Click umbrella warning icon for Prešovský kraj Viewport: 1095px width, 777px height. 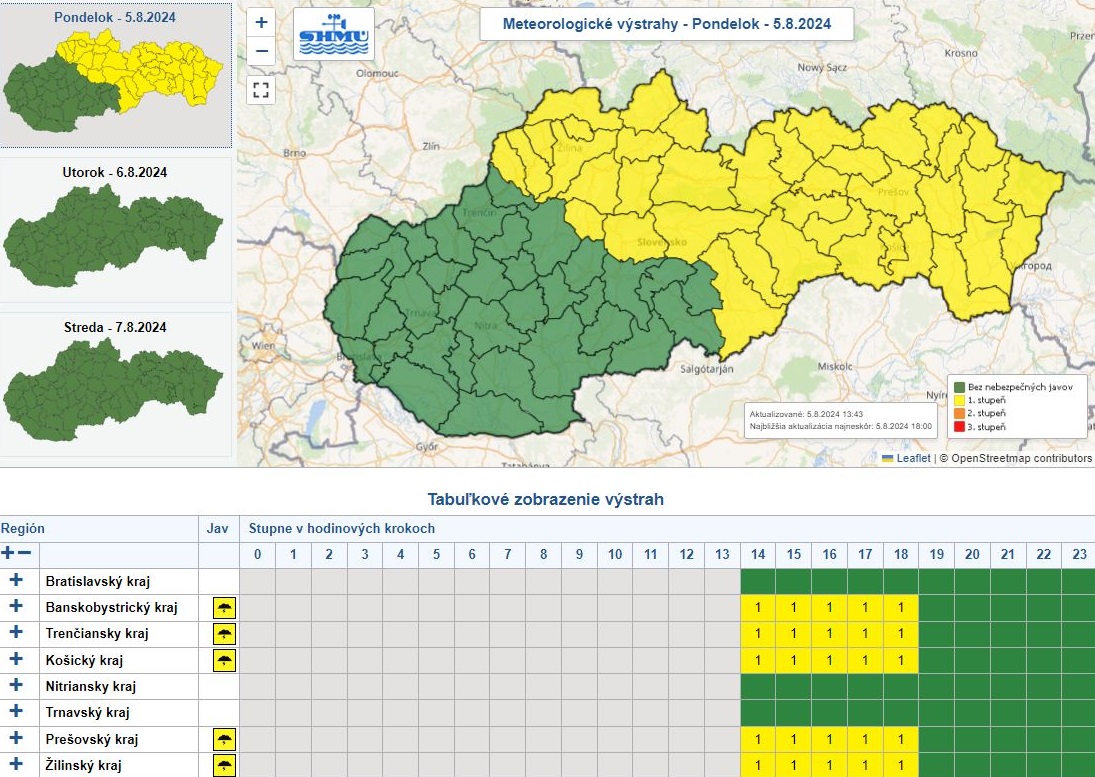[x=224, y=740]
